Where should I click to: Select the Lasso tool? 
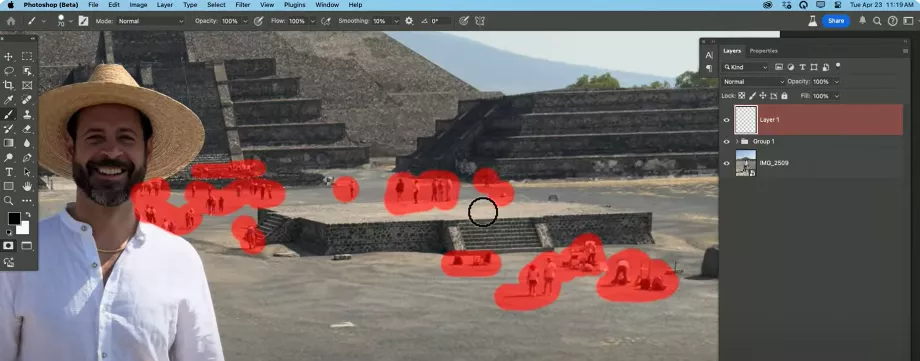pos(9,71)
